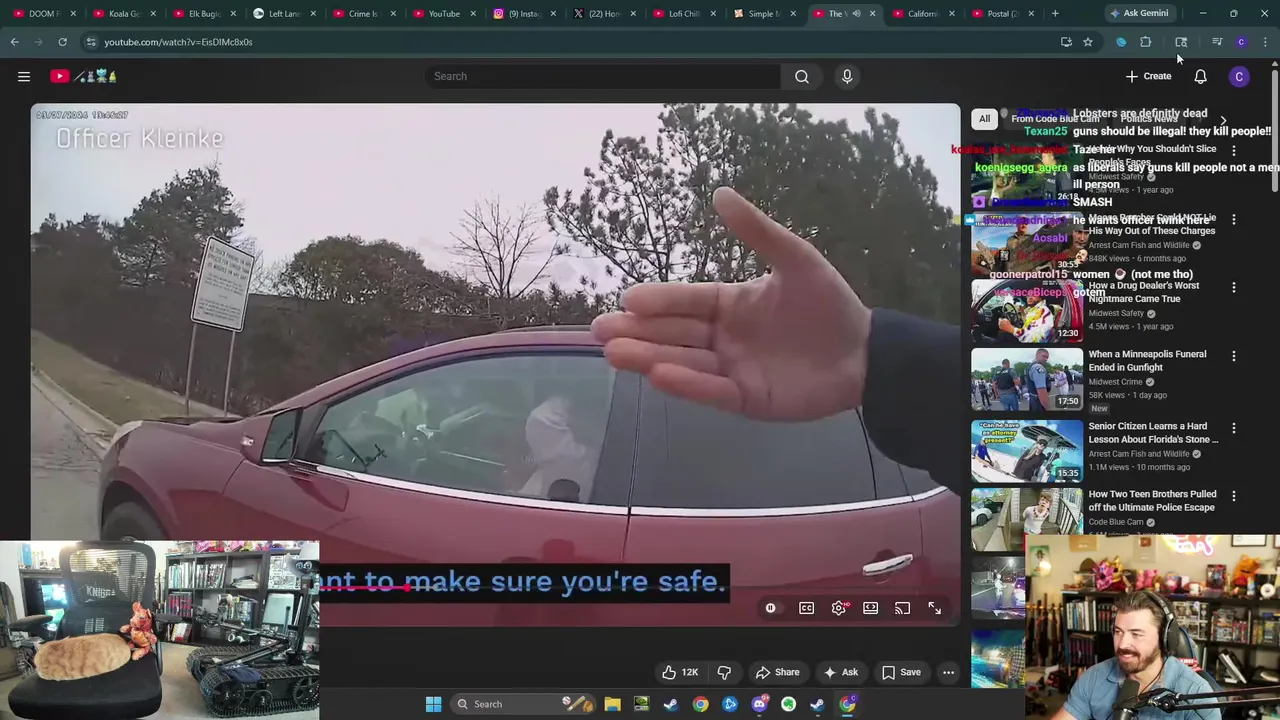1280x720 pixels.
Task: Switch to the Koala tab
Action: coord(124,13)
